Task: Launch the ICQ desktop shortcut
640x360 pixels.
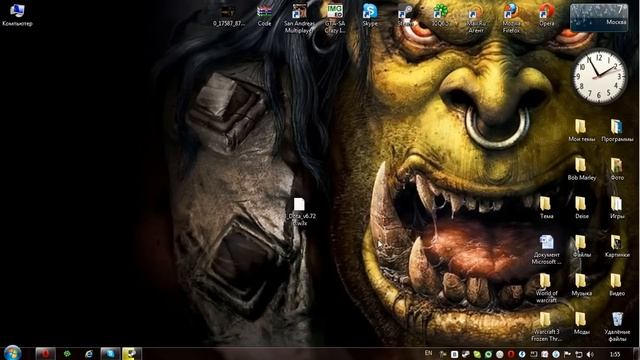Action: (x=440, y=16)
